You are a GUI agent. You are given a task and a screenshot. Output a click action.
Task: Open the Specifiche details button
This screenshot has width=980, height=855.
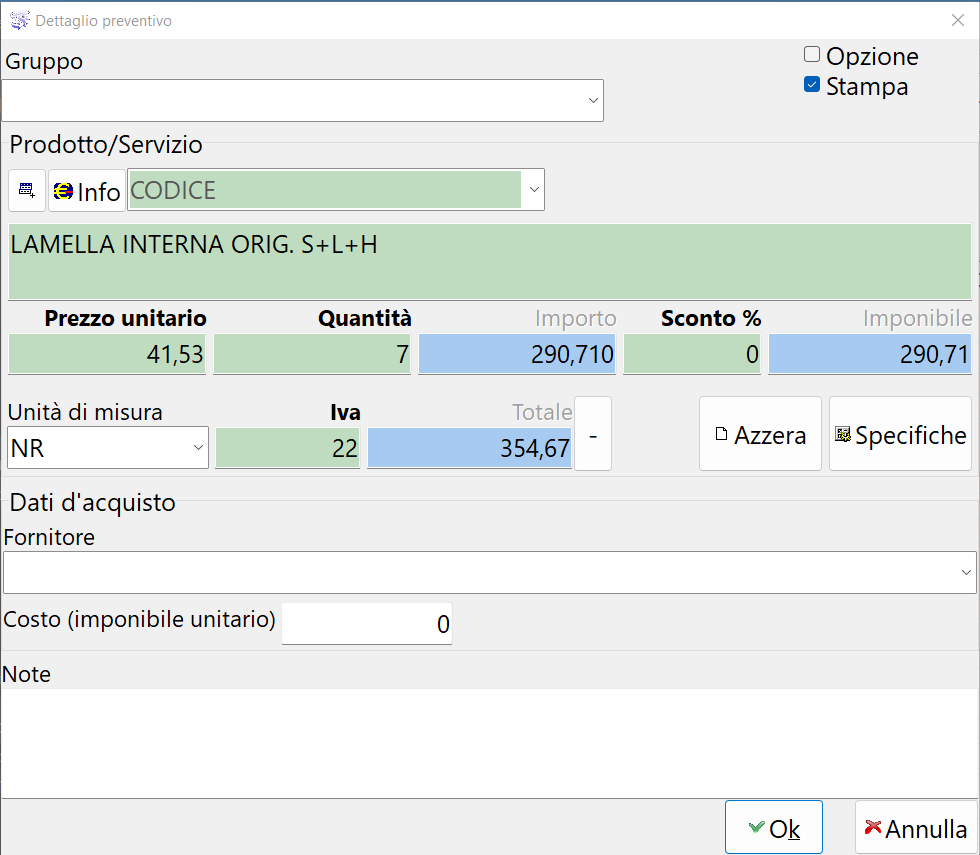tap(900, 435)
